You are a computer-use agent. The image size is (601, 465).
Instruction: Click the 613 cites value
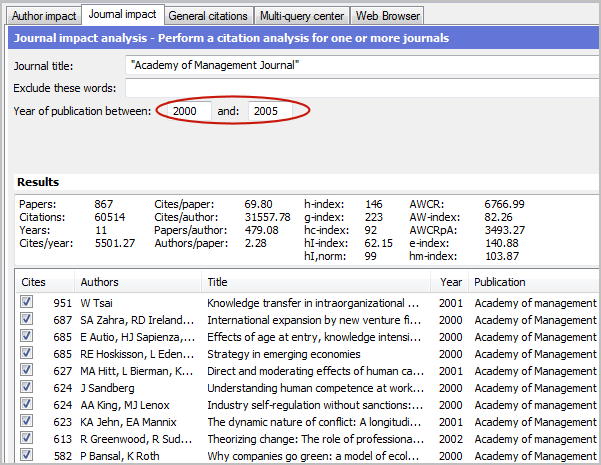click(62, 439)
